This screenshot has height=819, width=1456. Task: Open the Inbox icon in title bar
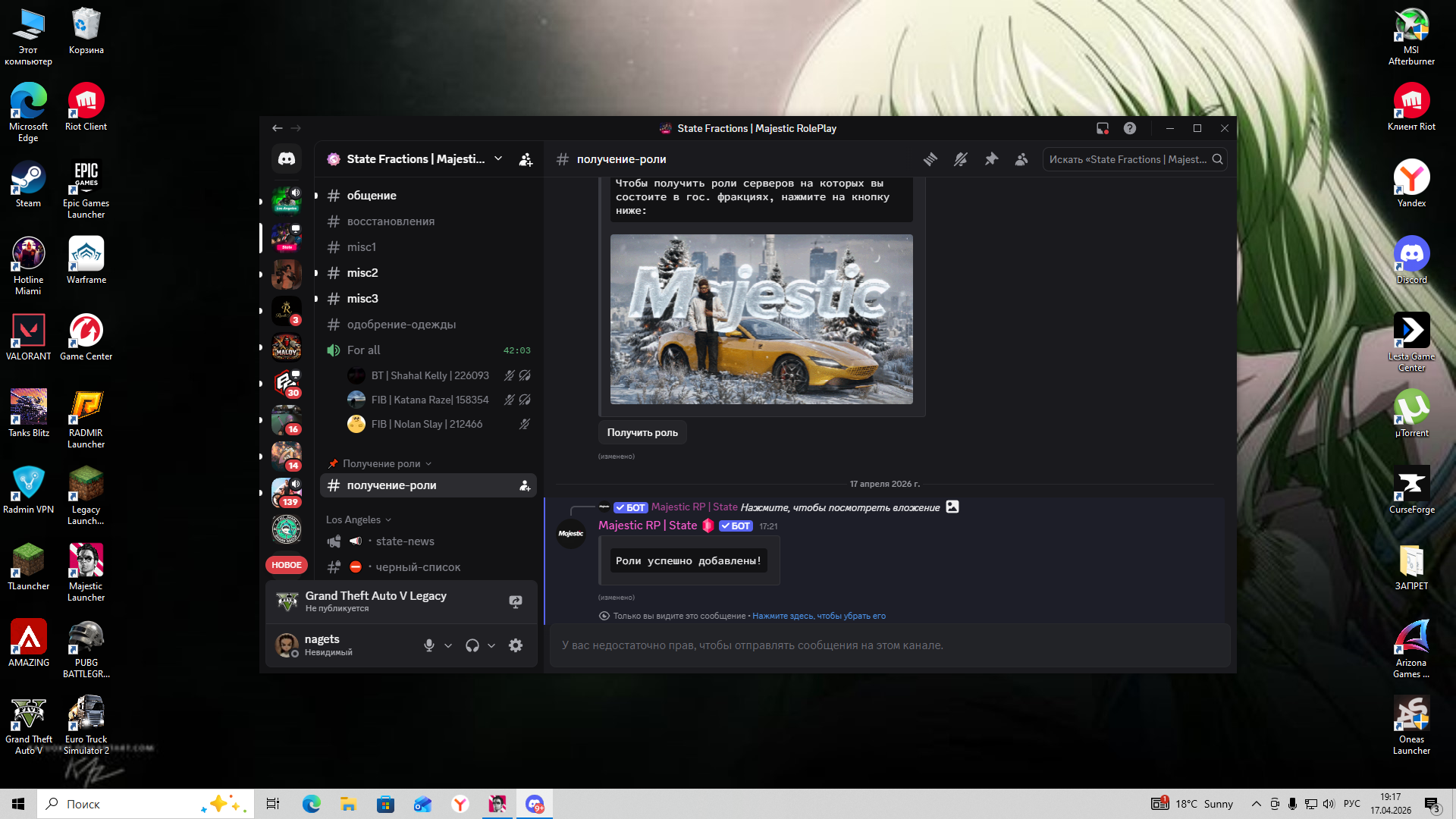[1103, 128]
